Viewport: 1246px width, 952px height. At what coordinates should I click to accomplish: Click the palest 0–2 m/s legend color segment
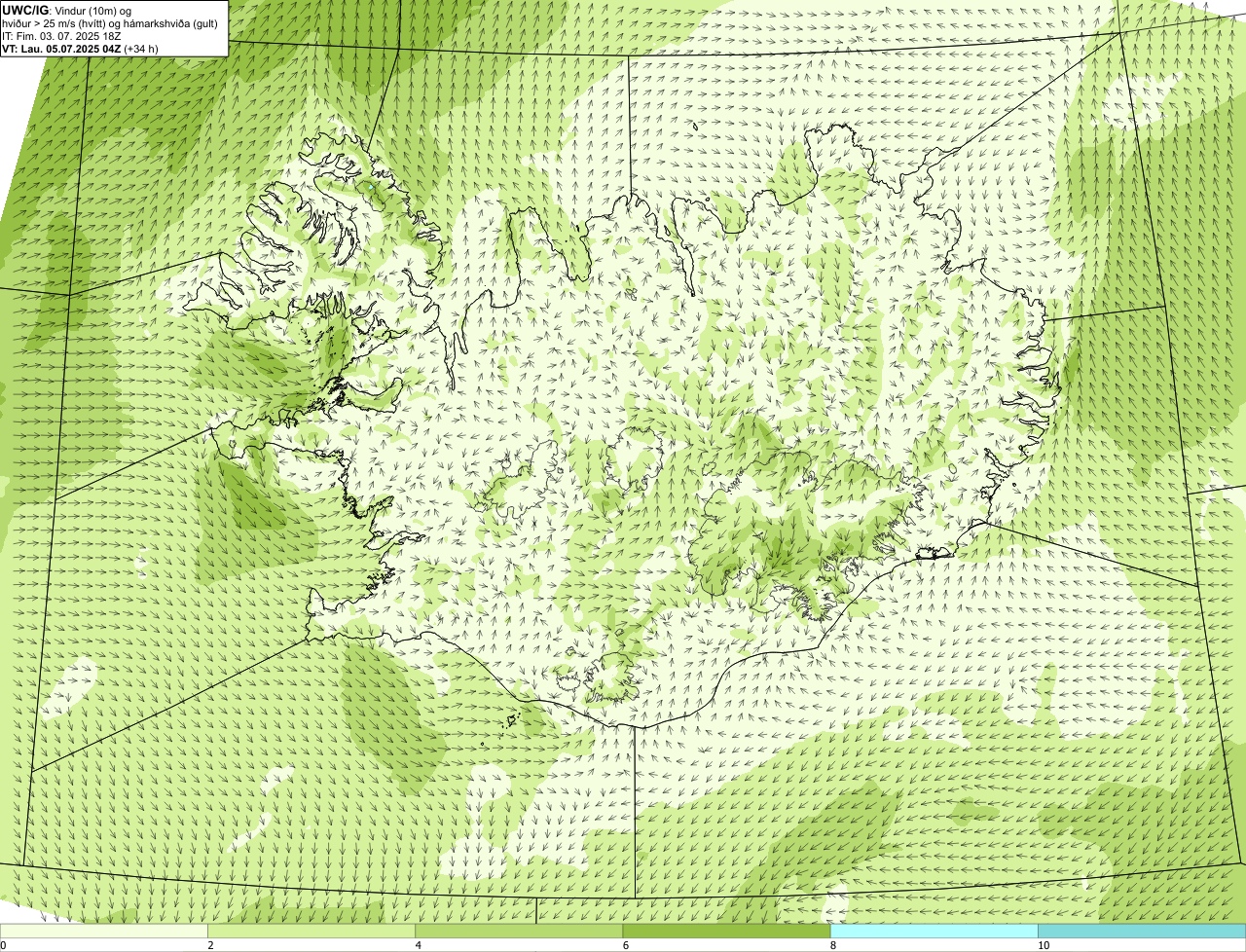[x=104, y=932]
